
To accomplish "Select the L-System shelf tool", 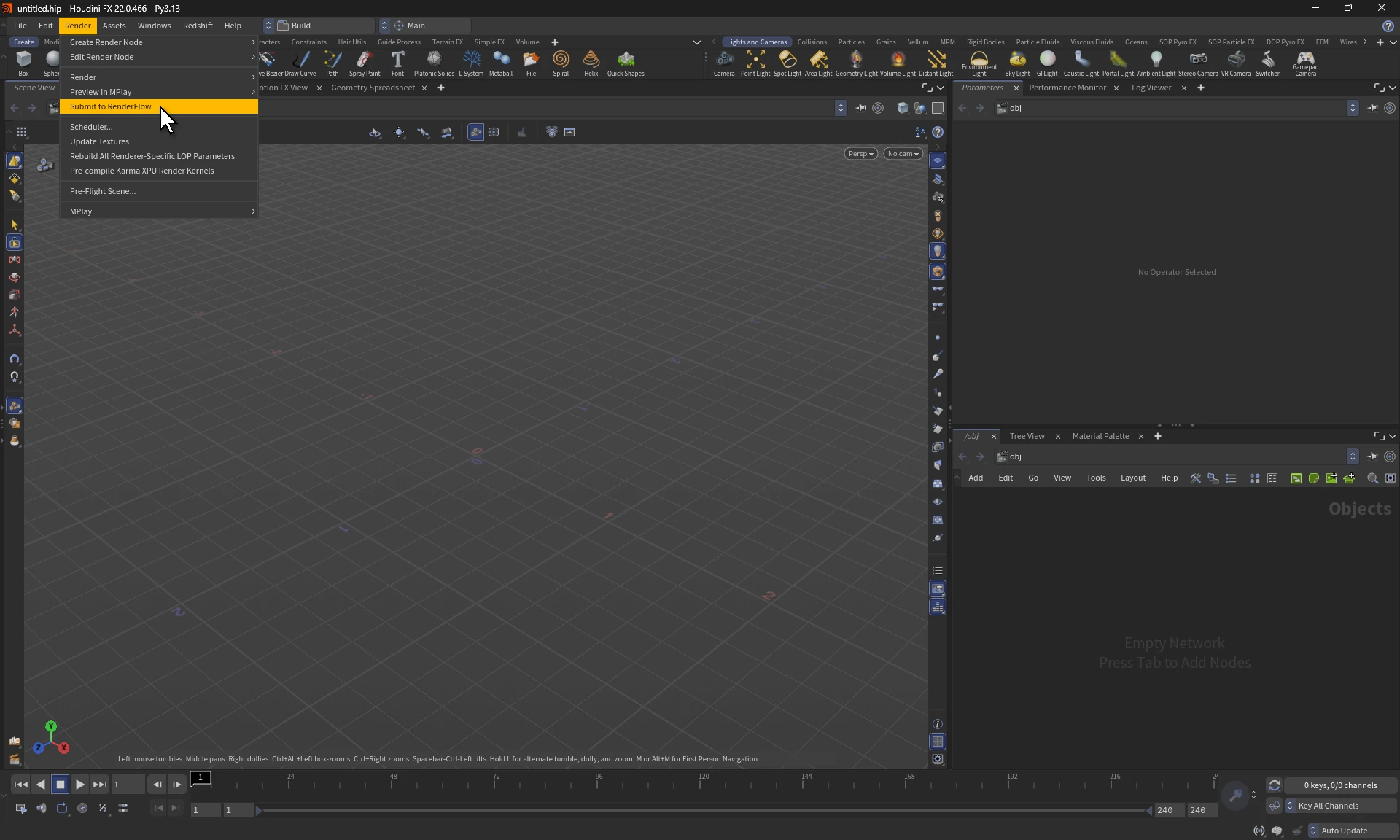I will click(x=471, y=63).
